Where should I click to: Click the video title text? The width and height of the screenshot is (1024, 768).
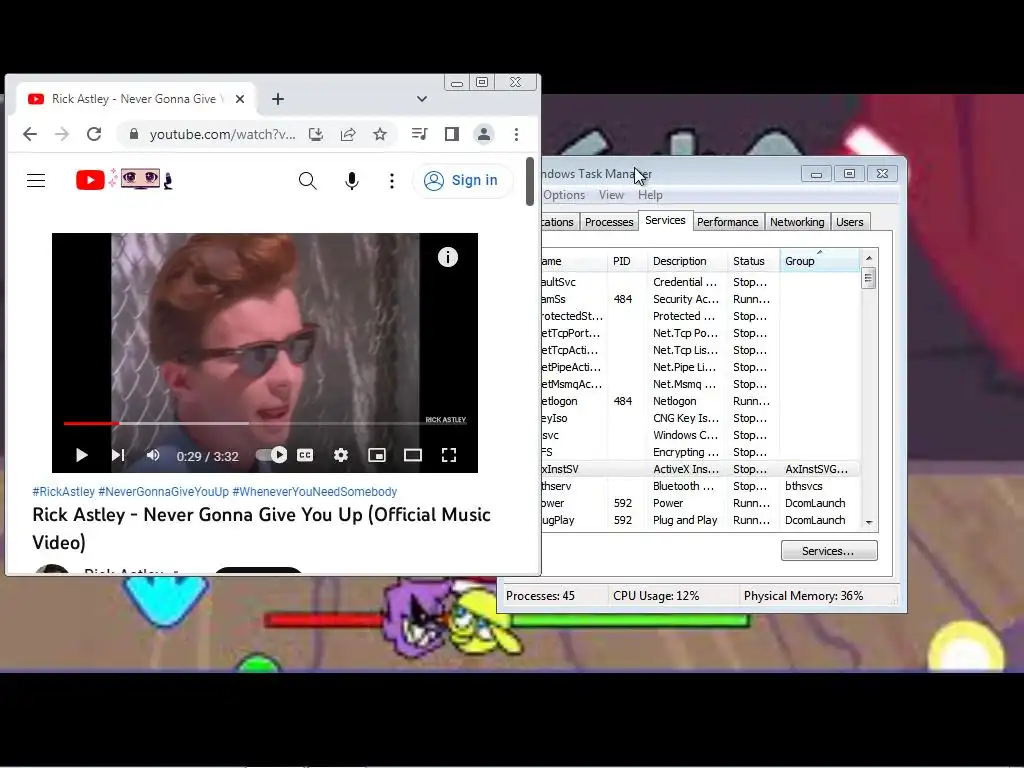click(x=261, y=528)
